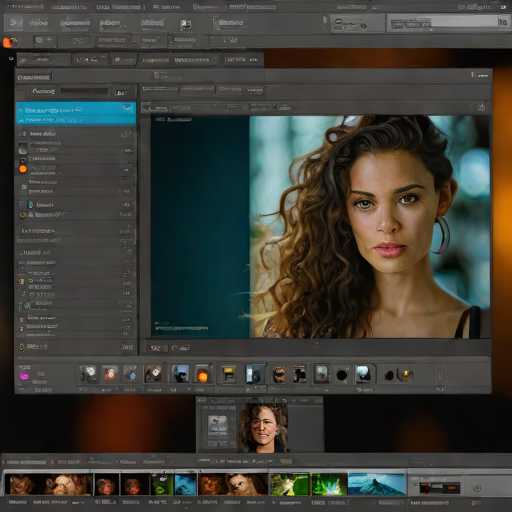
Task: Click the red-and-black strip in the filmstrip side panel
Action: tap(440, 488)
